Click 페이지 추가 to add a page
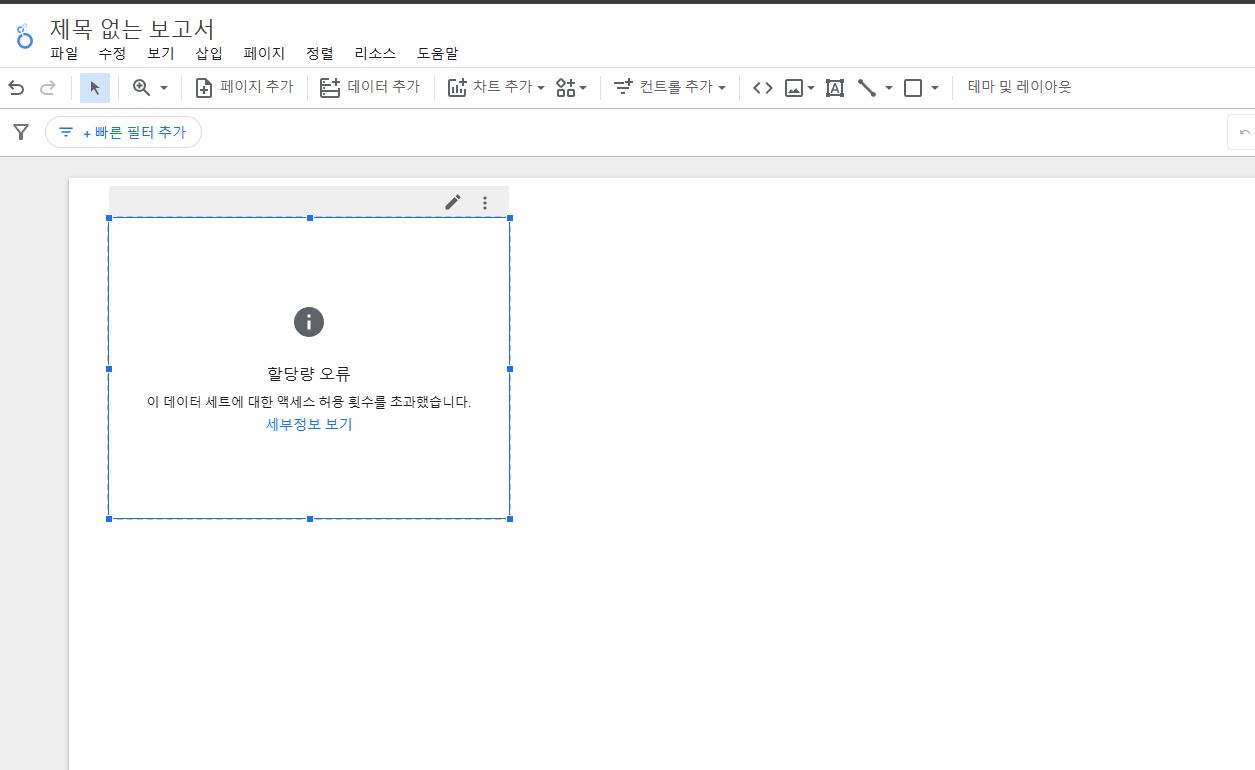Screen dimensions: 1255x770 [x=244, y=88]
